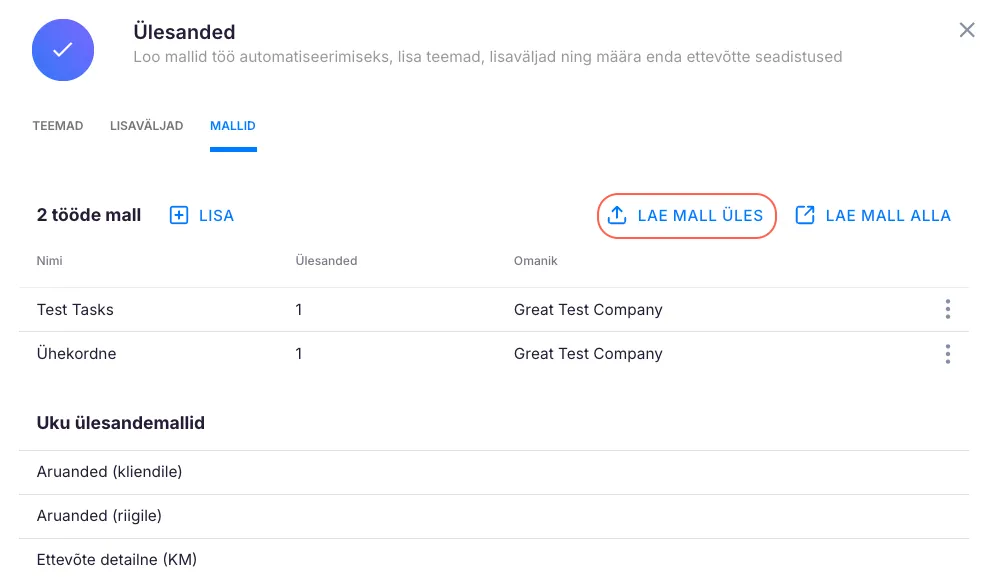Open the Test Tasks template row

coord(76,310)
